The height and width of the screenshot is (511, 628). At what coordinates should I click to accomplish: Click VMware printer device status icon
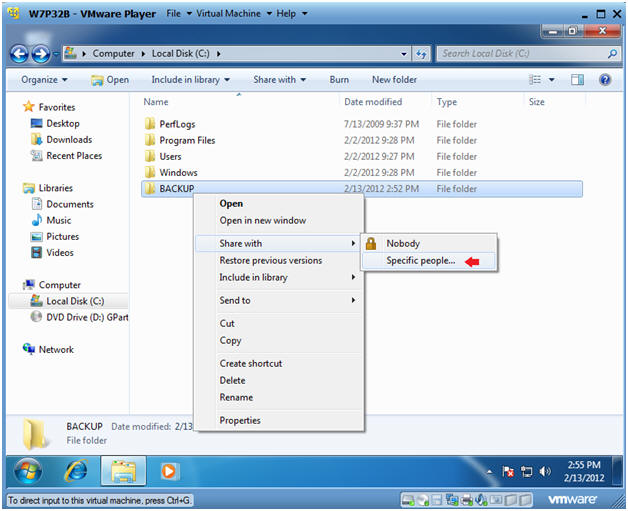pos(466,500)
